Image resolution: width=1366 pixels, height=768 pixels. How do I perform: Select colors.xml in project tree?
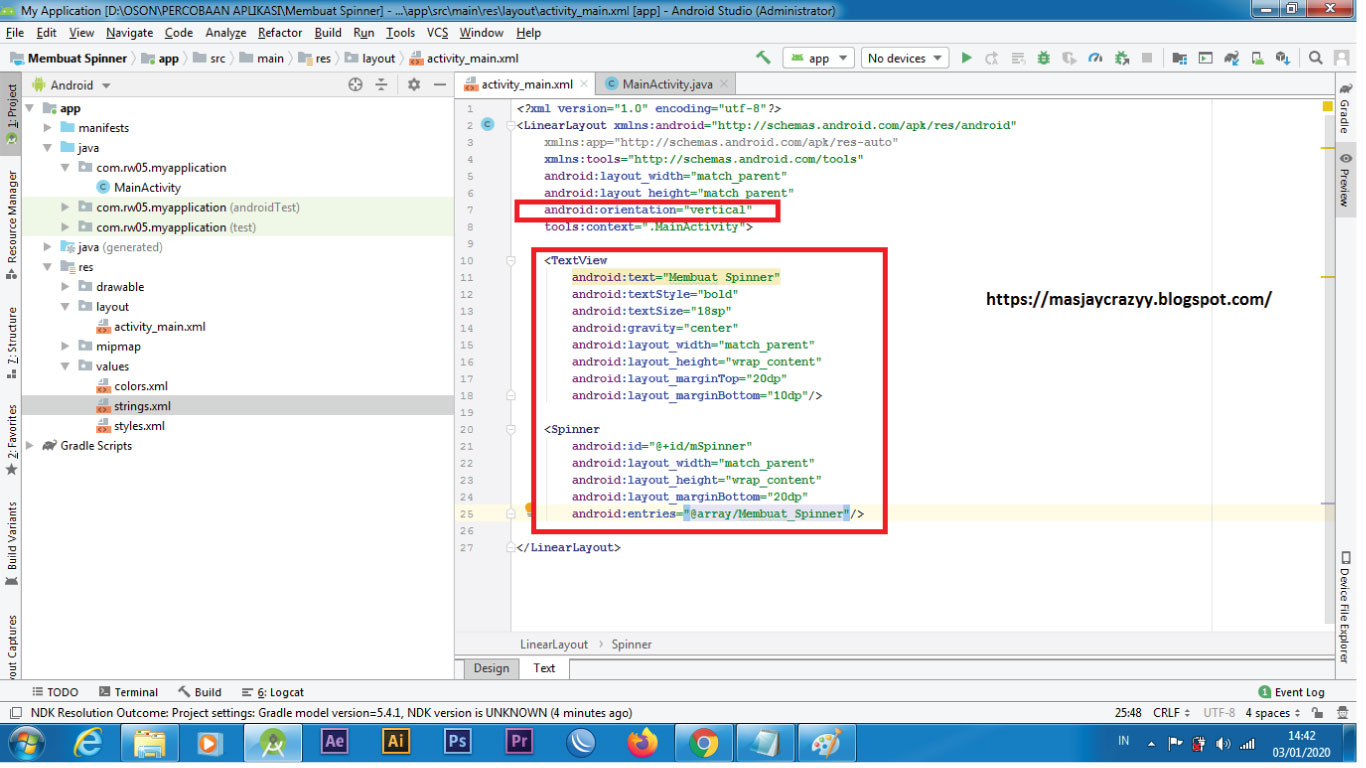point(140,386)
